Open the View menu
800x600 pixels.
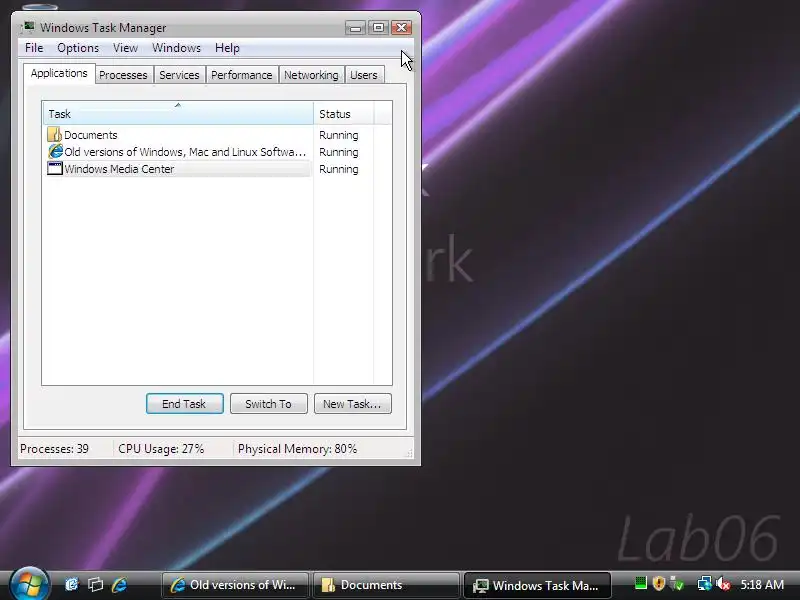point(126,48)
